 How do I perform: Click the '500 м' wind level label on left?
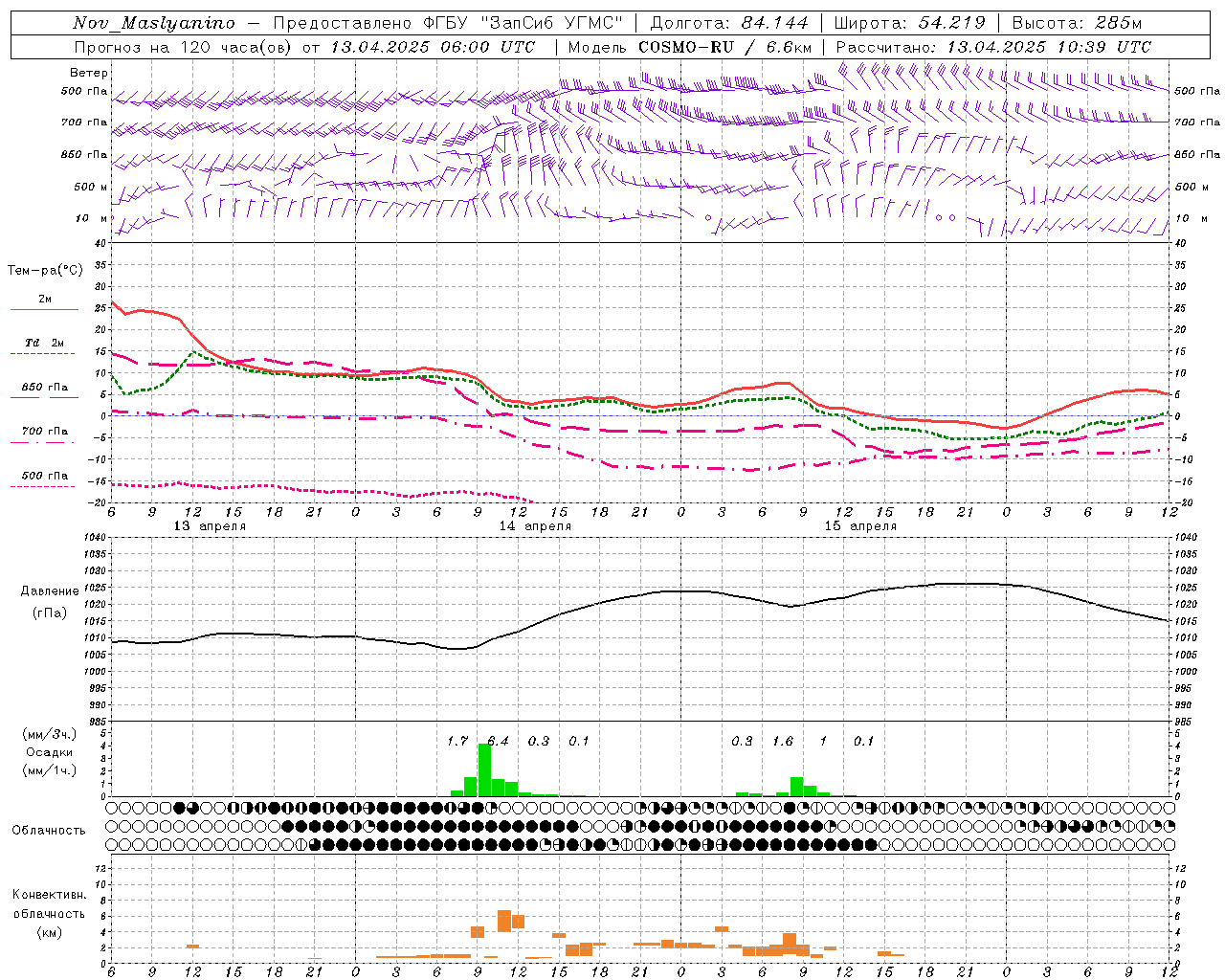[x=91, y=187]
